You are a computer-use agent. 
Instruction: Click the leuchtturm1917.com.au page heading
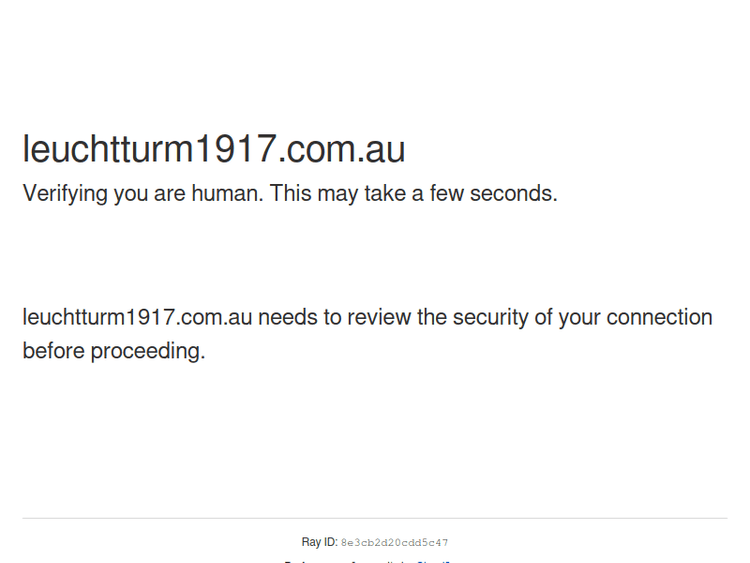[x=213, y=150]
